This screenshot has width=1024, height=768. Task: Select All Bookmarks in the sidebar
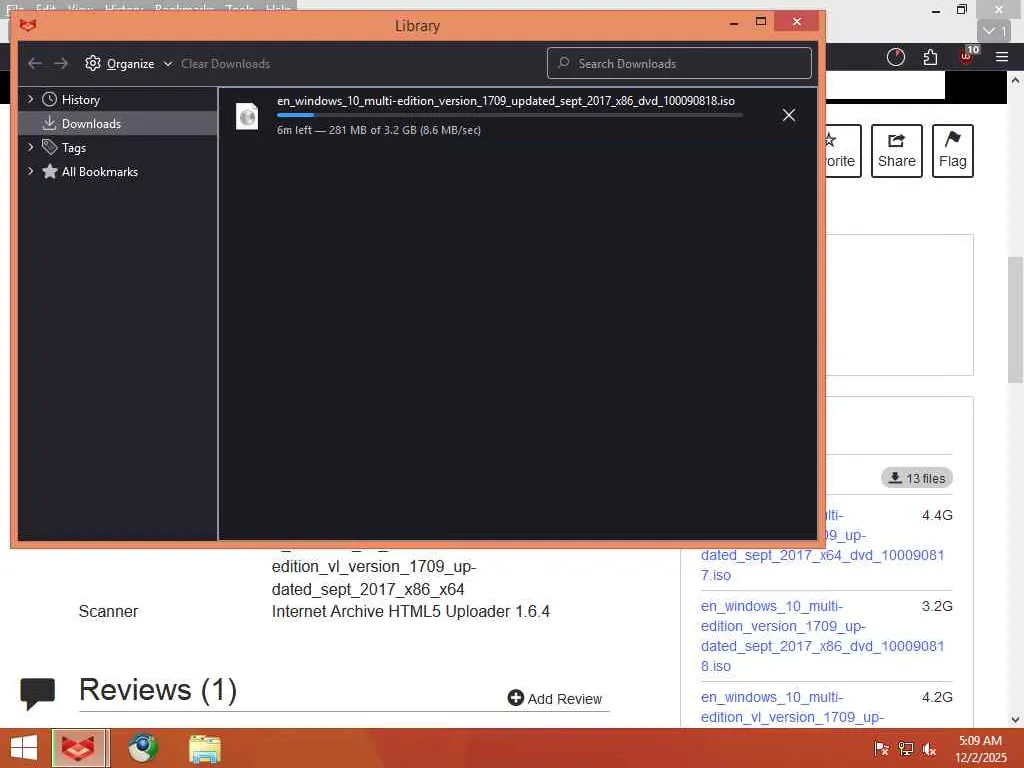[x=100, y=172]
